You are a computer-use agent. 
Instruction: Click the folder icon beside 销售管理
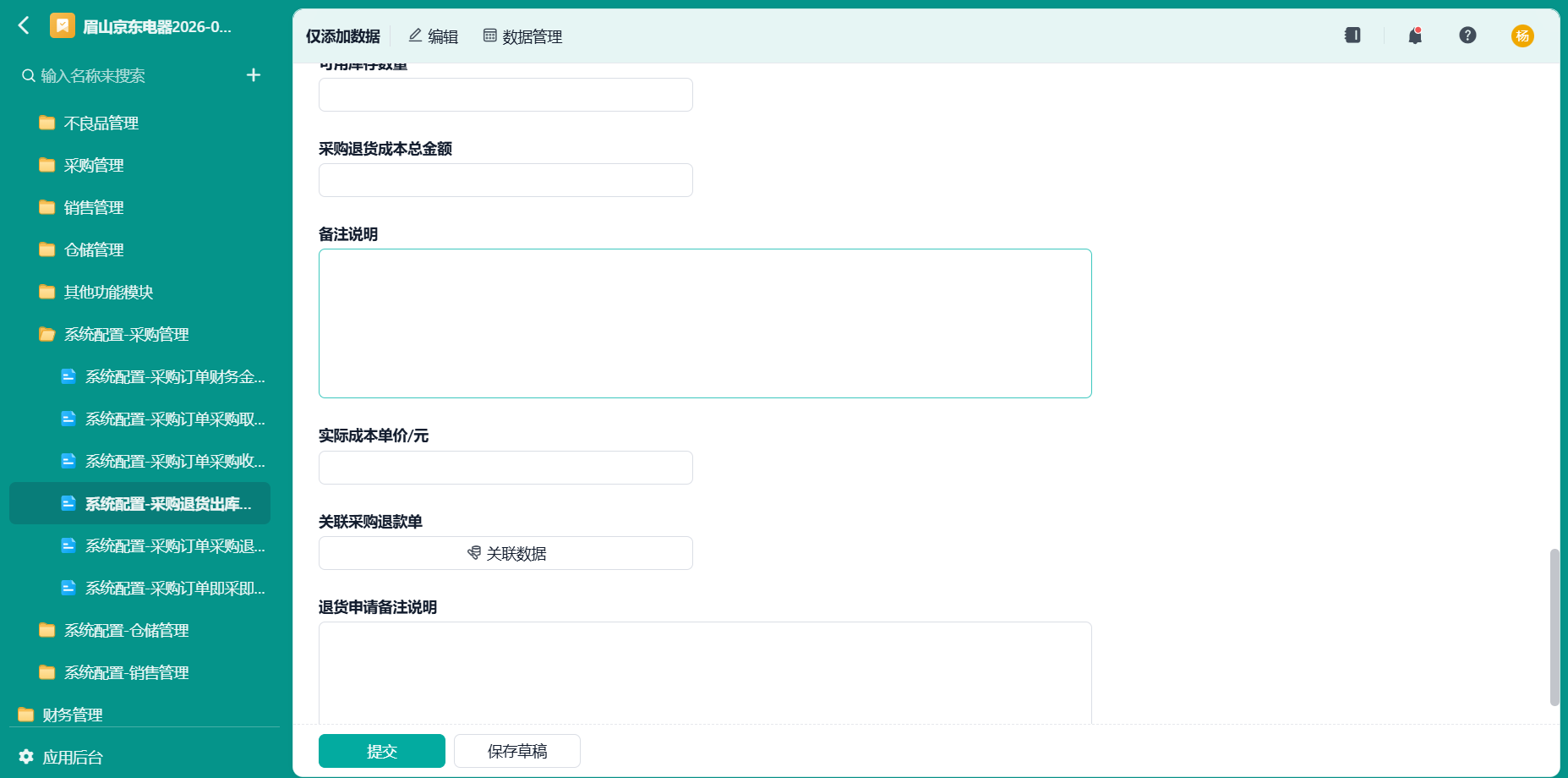[47, 208]
